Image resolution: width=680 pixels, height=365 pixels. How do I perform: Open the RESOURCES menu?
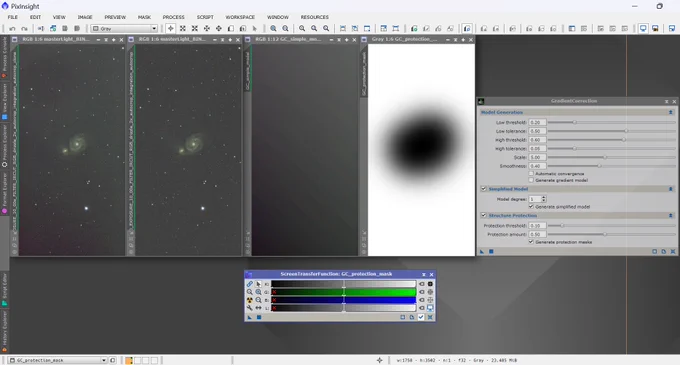click(314, 17)
